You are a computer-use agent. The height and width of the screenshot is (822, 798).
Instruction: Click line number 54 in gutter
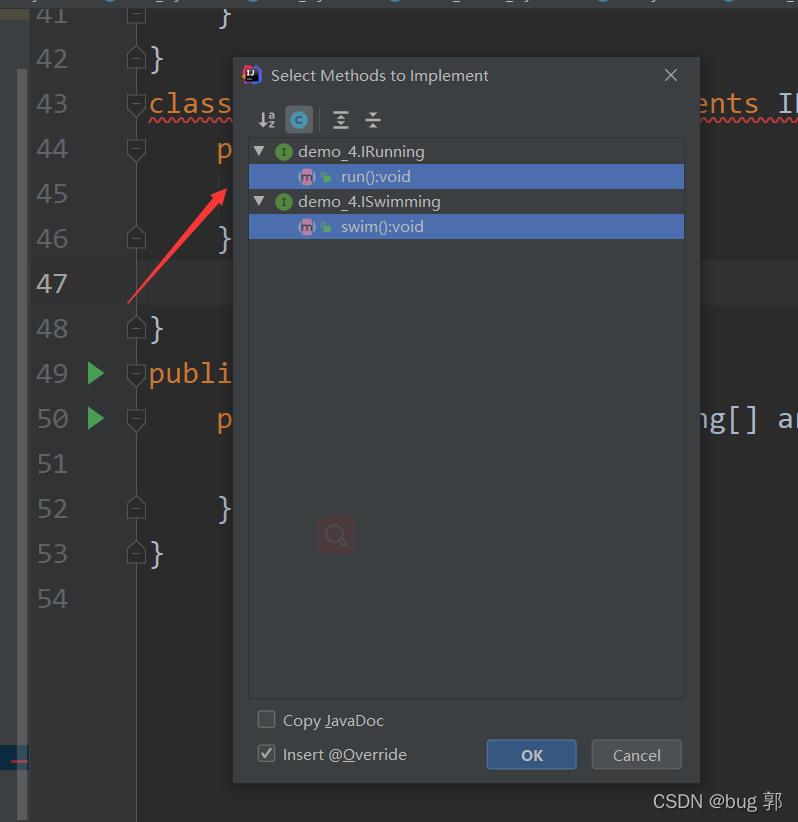pos(52,599)
